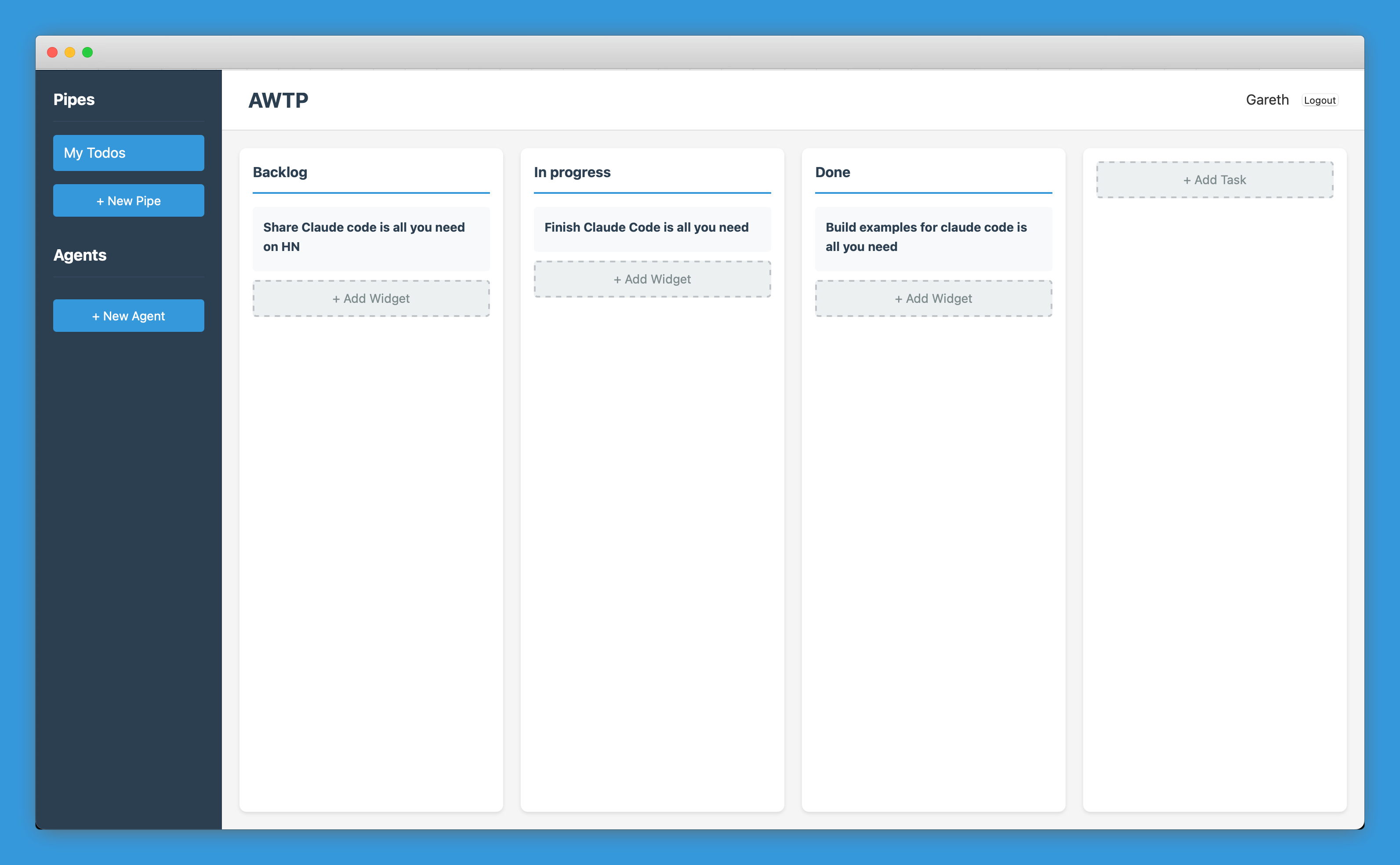The height and width of the screenshot is (865, 1400).
Task: Open the Finish Claude Code card
Action: [652, 228]
